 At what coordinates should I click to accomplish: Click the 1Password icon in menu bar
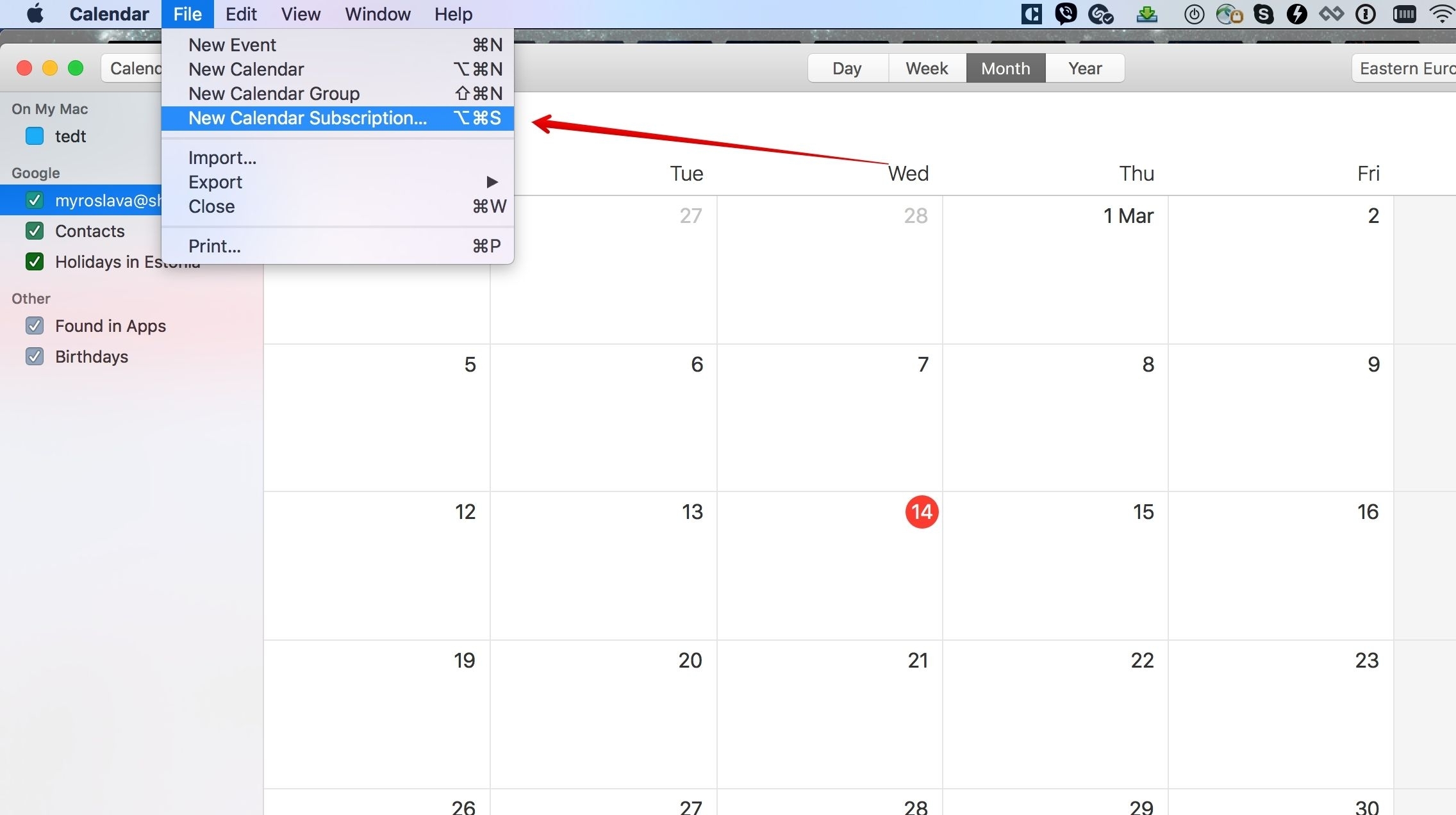pos(1365,13)
